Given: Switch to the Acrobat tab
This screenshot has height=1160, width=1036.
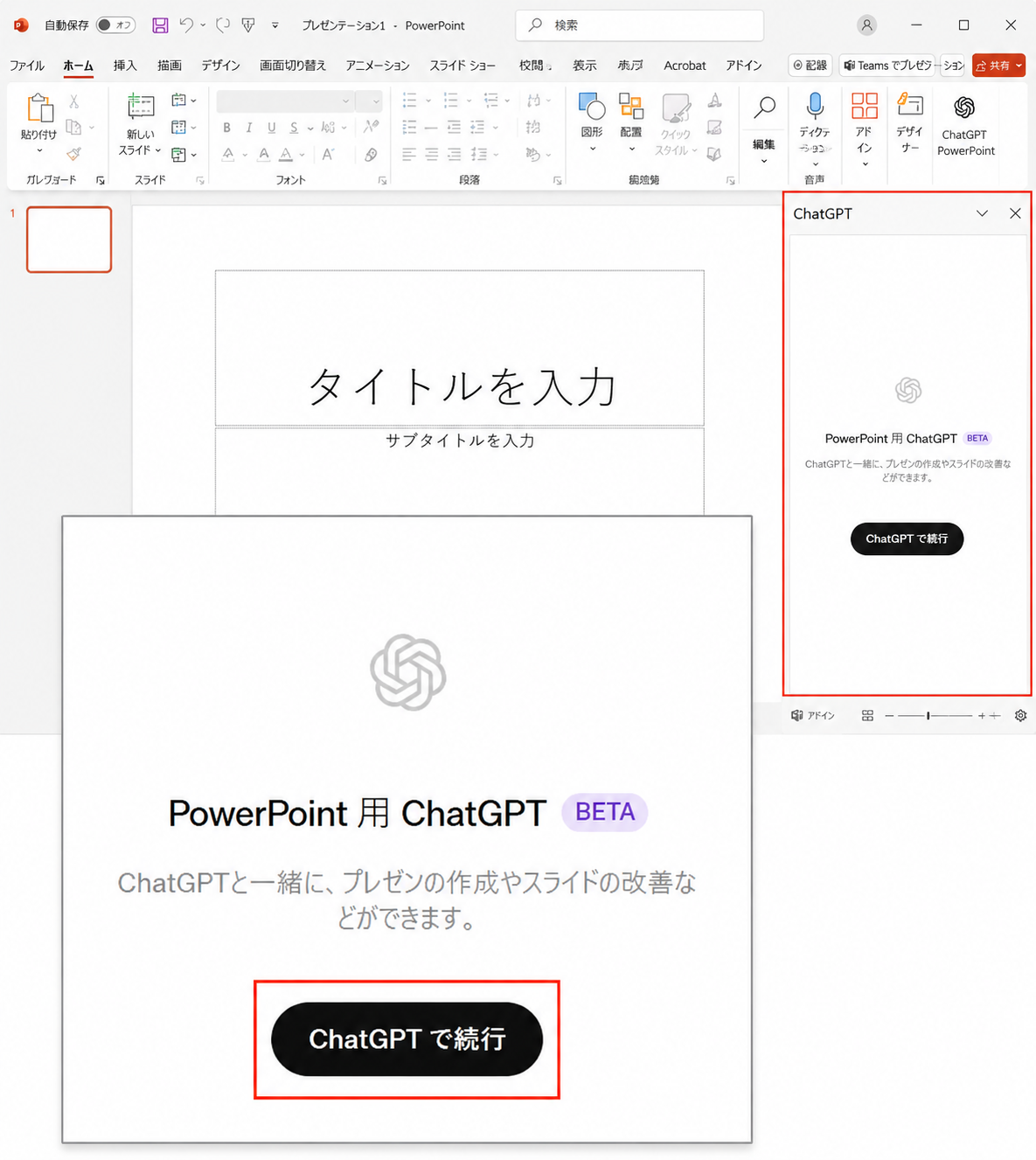Looking at the screenshot, I should (685, 66).
